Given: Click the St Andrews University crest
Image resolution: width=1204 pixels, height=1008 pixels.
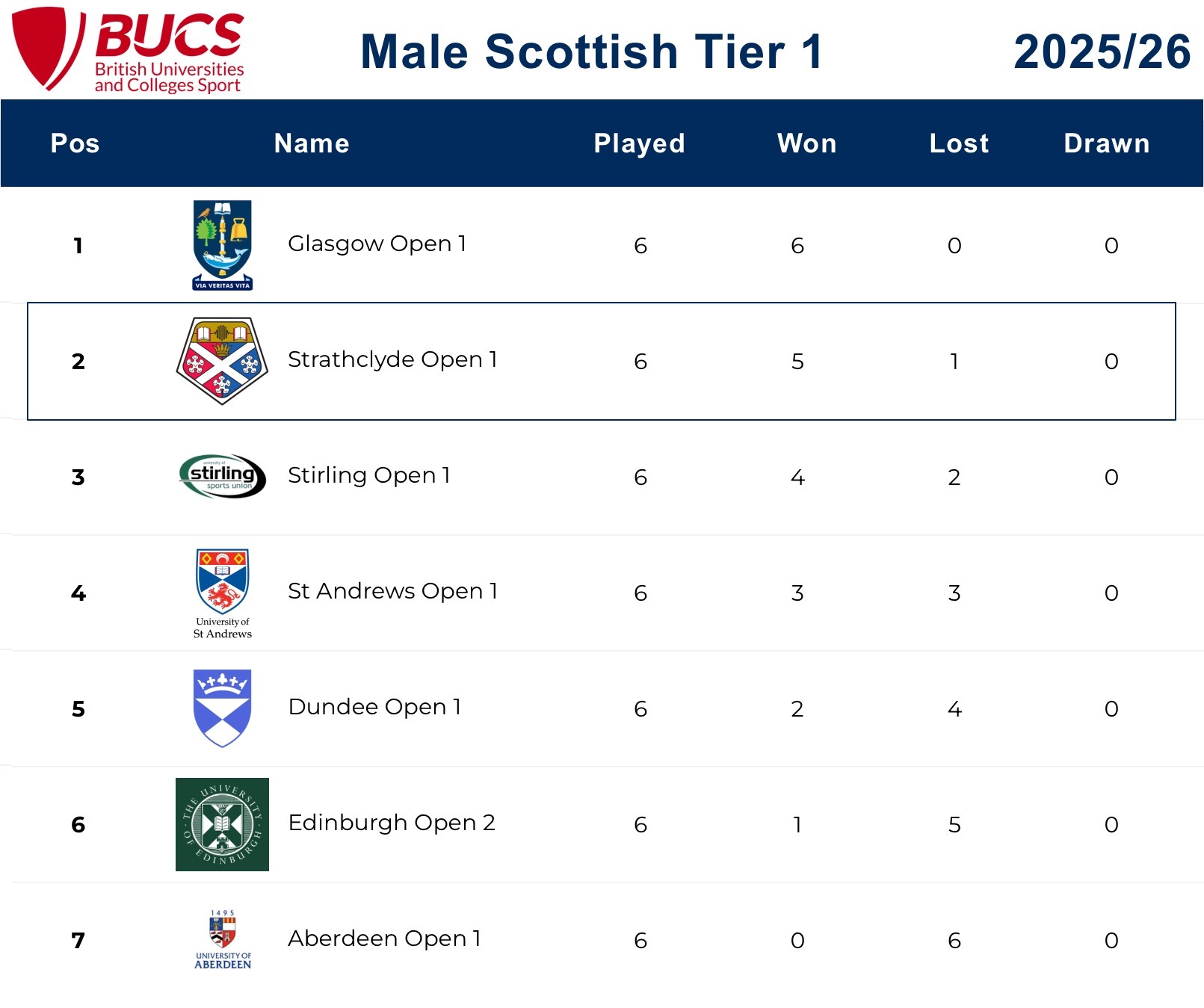Looking at the screenshot, I should pos(223,593).
